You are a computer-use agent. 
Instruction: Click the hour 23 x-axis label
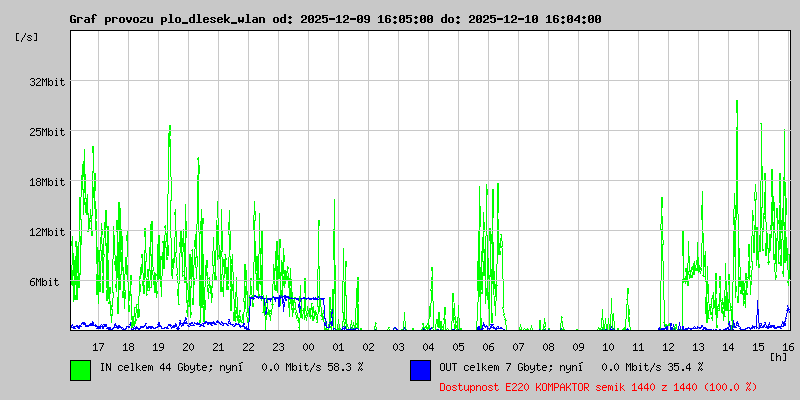[x=279, y=347]
